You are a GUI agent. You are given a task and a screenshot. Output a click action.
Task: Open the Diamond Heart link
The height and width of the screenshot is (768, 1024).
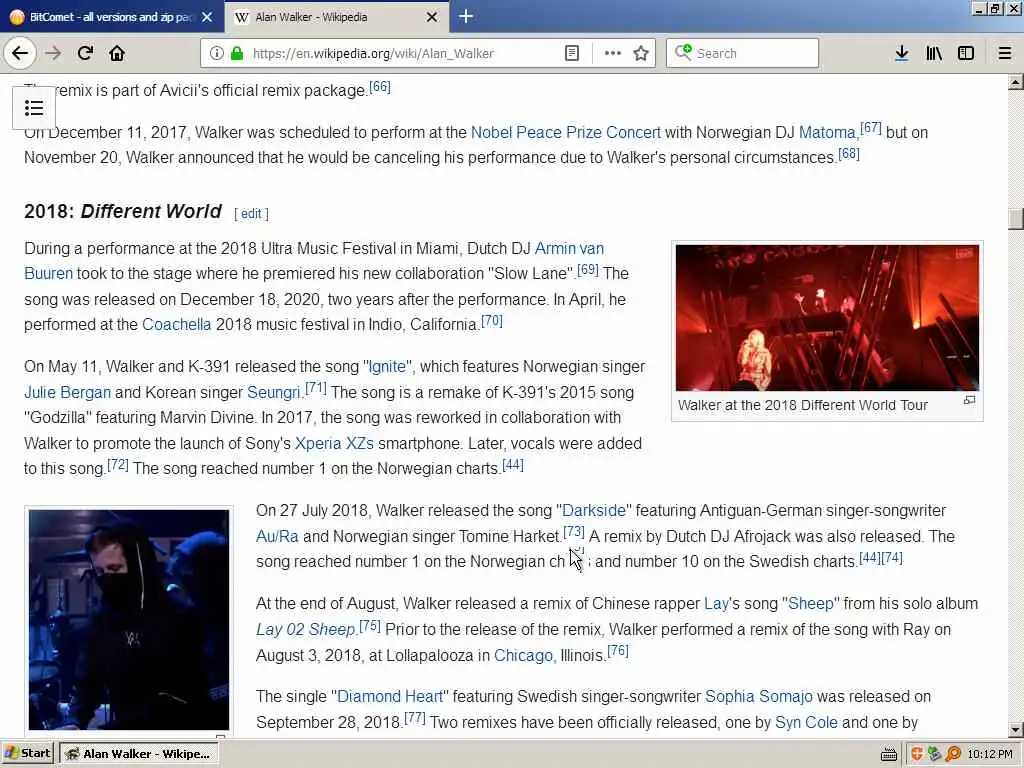click(390, 697)
